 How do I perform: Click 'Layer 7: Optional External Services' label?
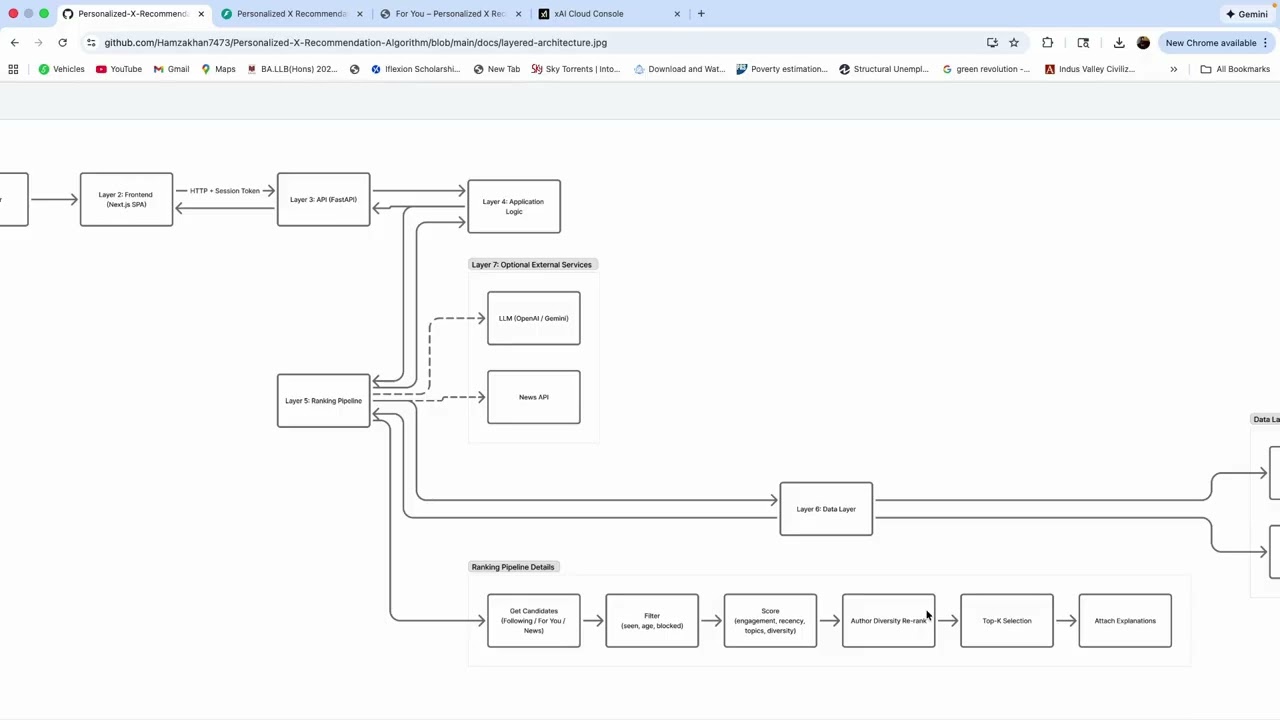point(532,265)
